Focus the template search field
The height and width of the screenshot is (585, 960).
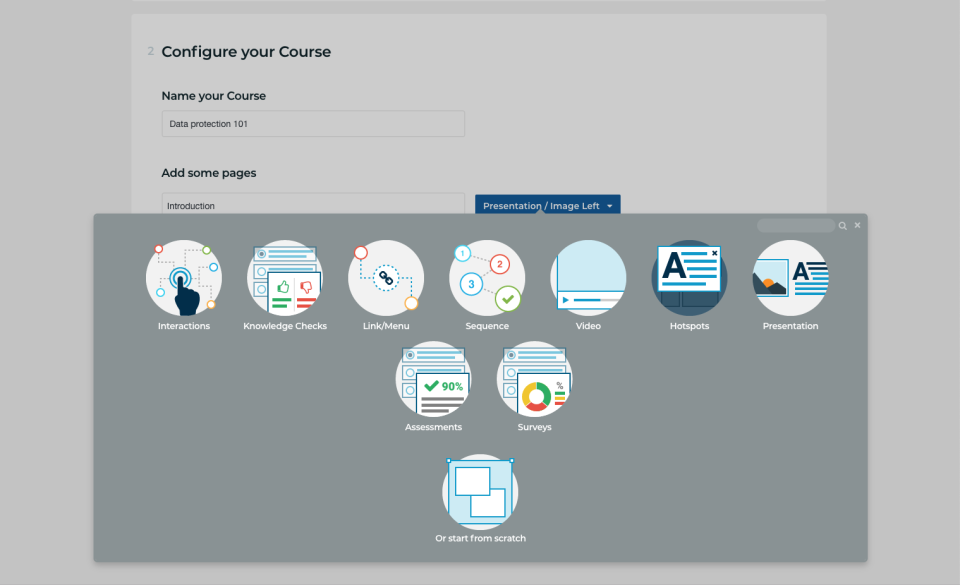796,226
